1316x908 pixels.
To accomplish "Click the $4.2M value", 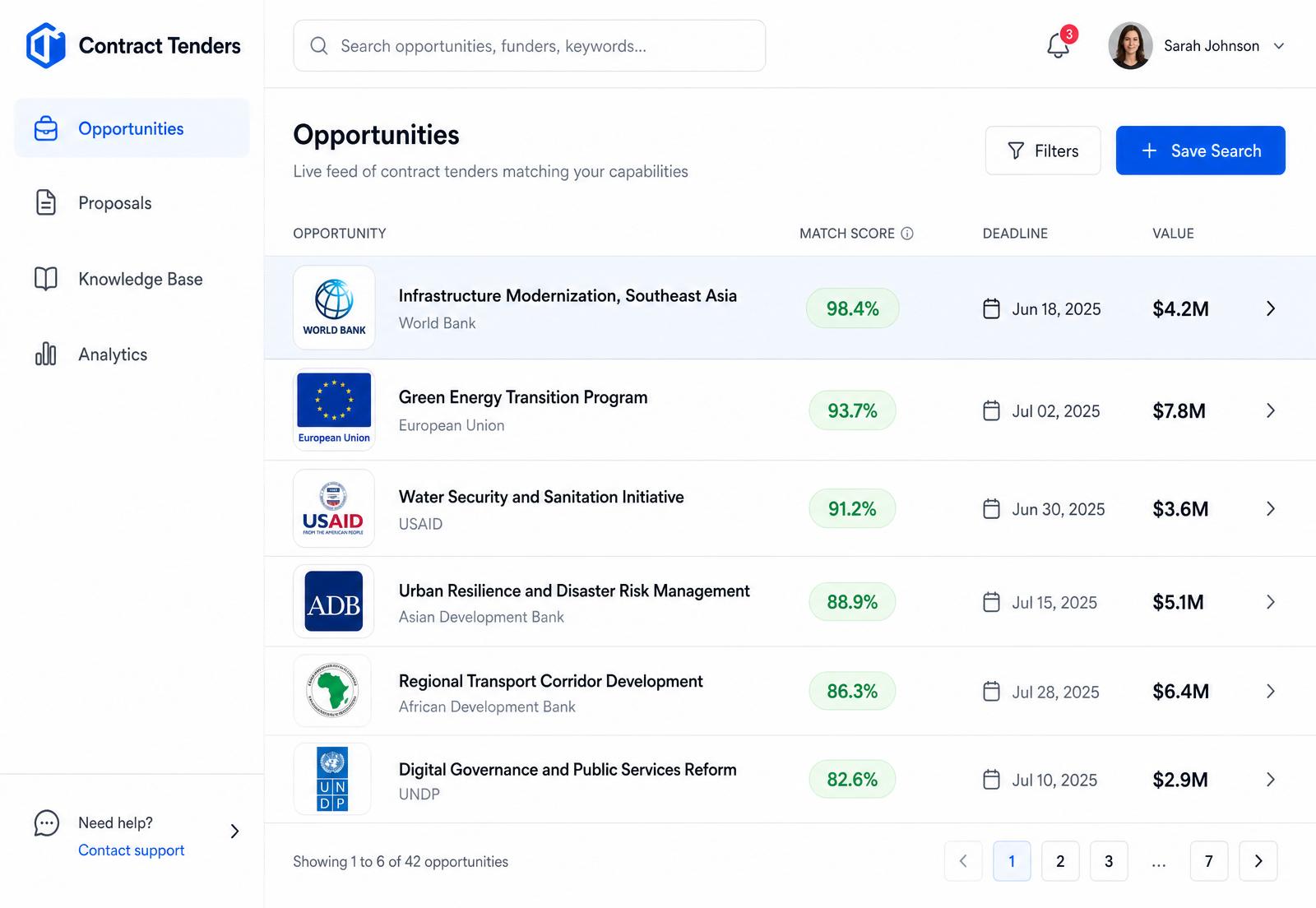I will click(x=1180, y=309).
